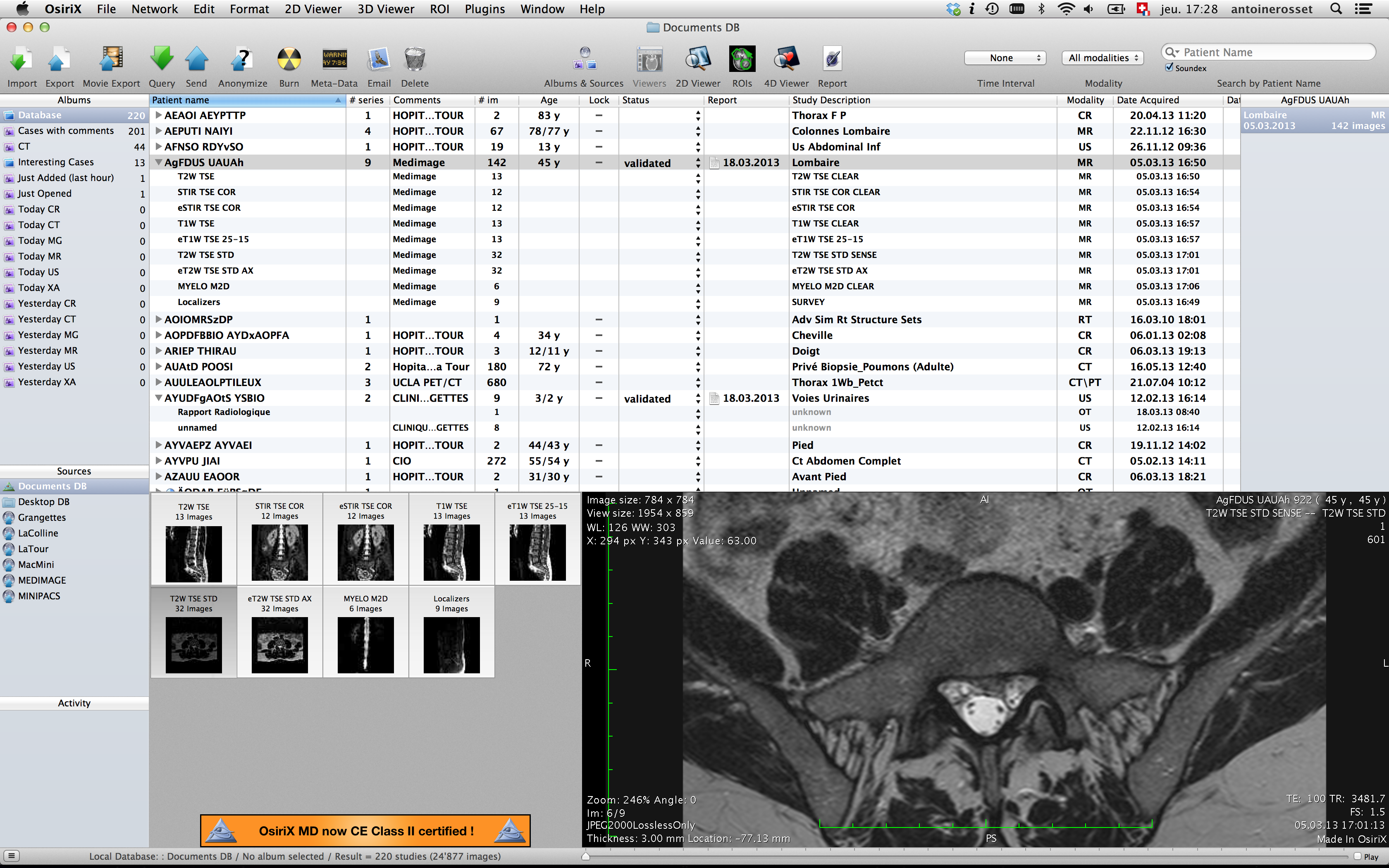This screenshot has width=1389, height=868.
Task: Sort by Date Acquired column header
Action: click(x=1167, y=100)
